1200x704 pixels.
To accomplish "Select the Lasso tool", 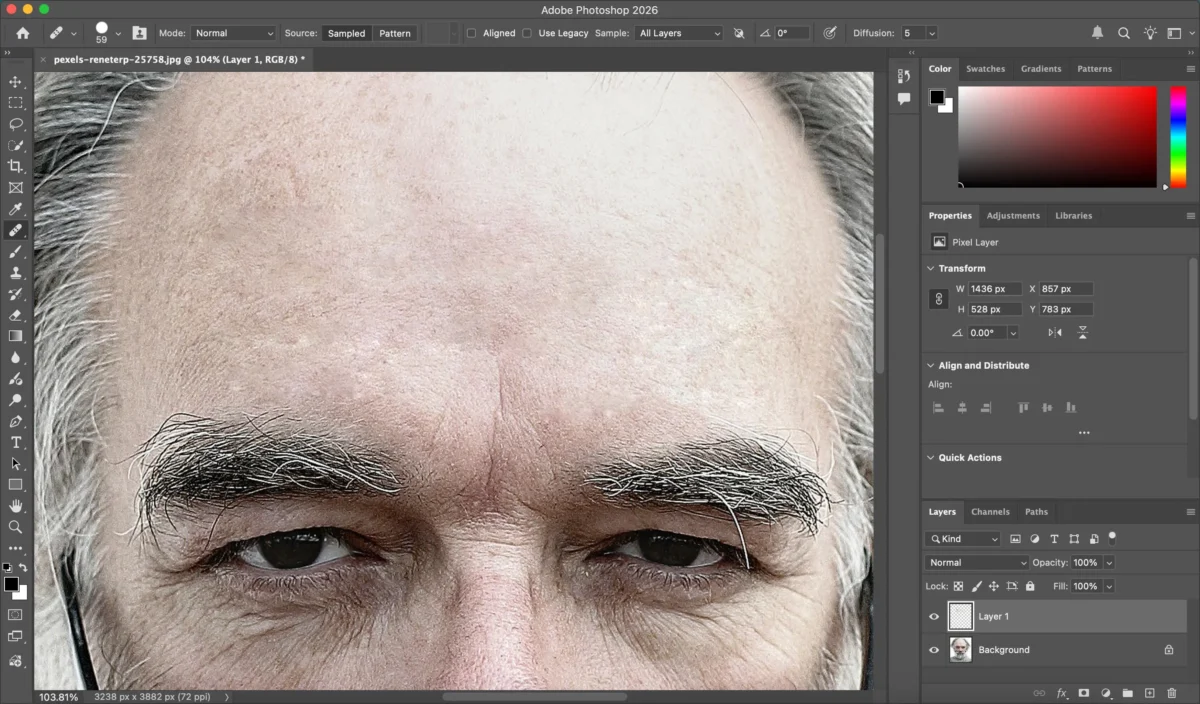I will (x=15, y=124).
